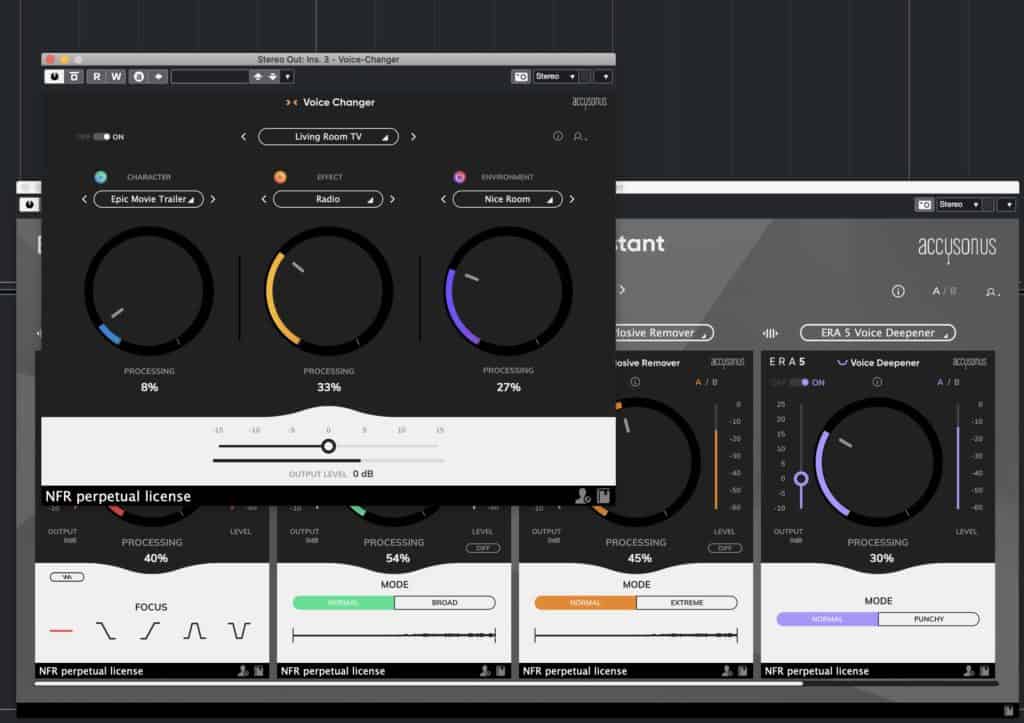Open the Stereo routing dropdown in Voice Changer window
Image resolution: width=1024 pixels, height=723 pixels.
pyautogui.click(x=555, y=76)
